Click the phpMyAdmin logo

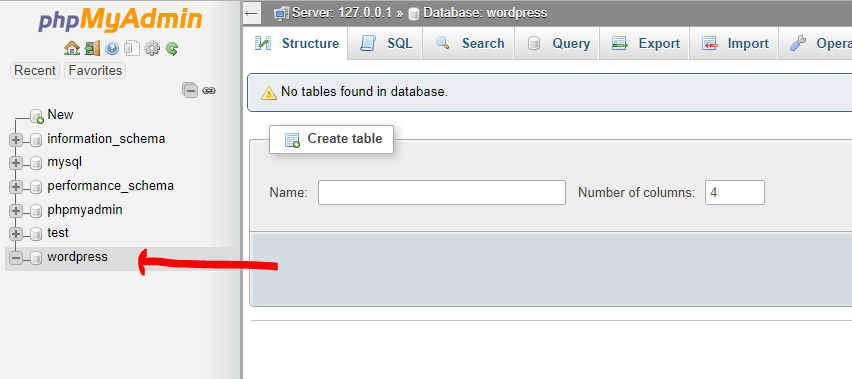click(x=121, y=20)
